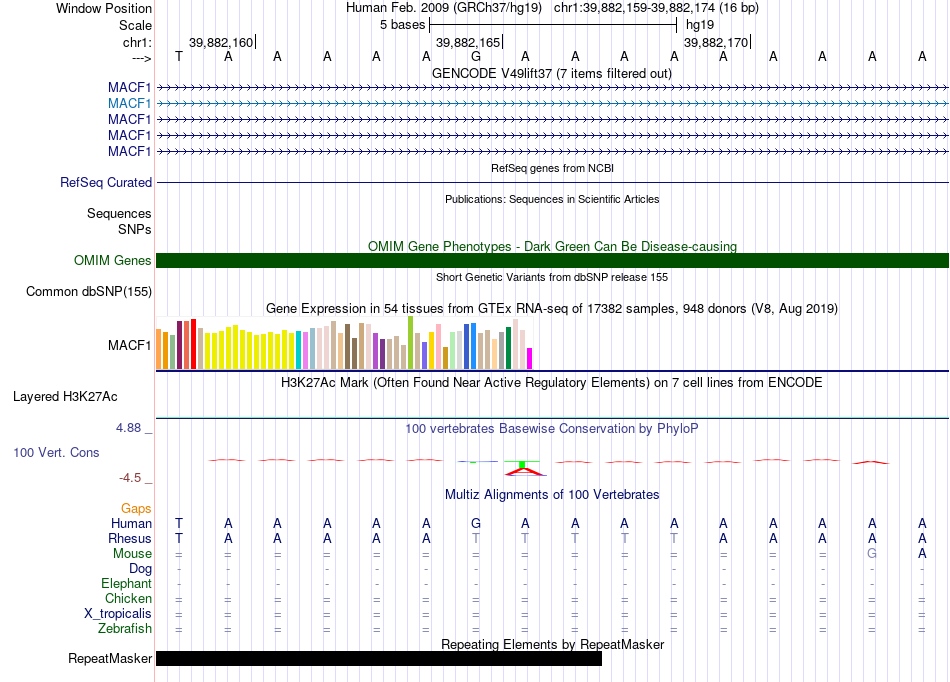The image size is (950, 682).
Task: Click the 39,882,160 coordinate marker
Action: [x=222, y=42]
